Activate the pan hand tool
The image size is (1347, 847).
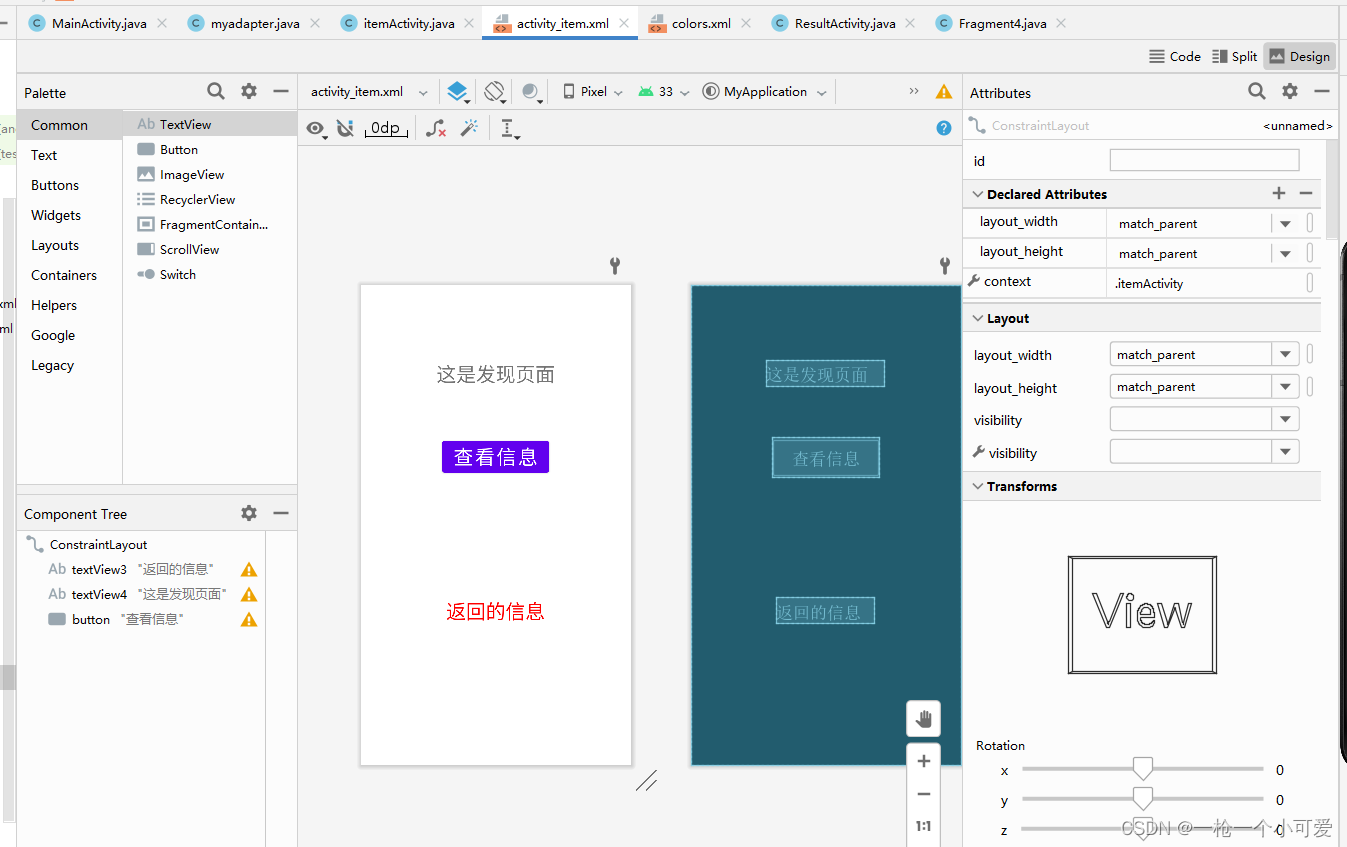[923, 718]
